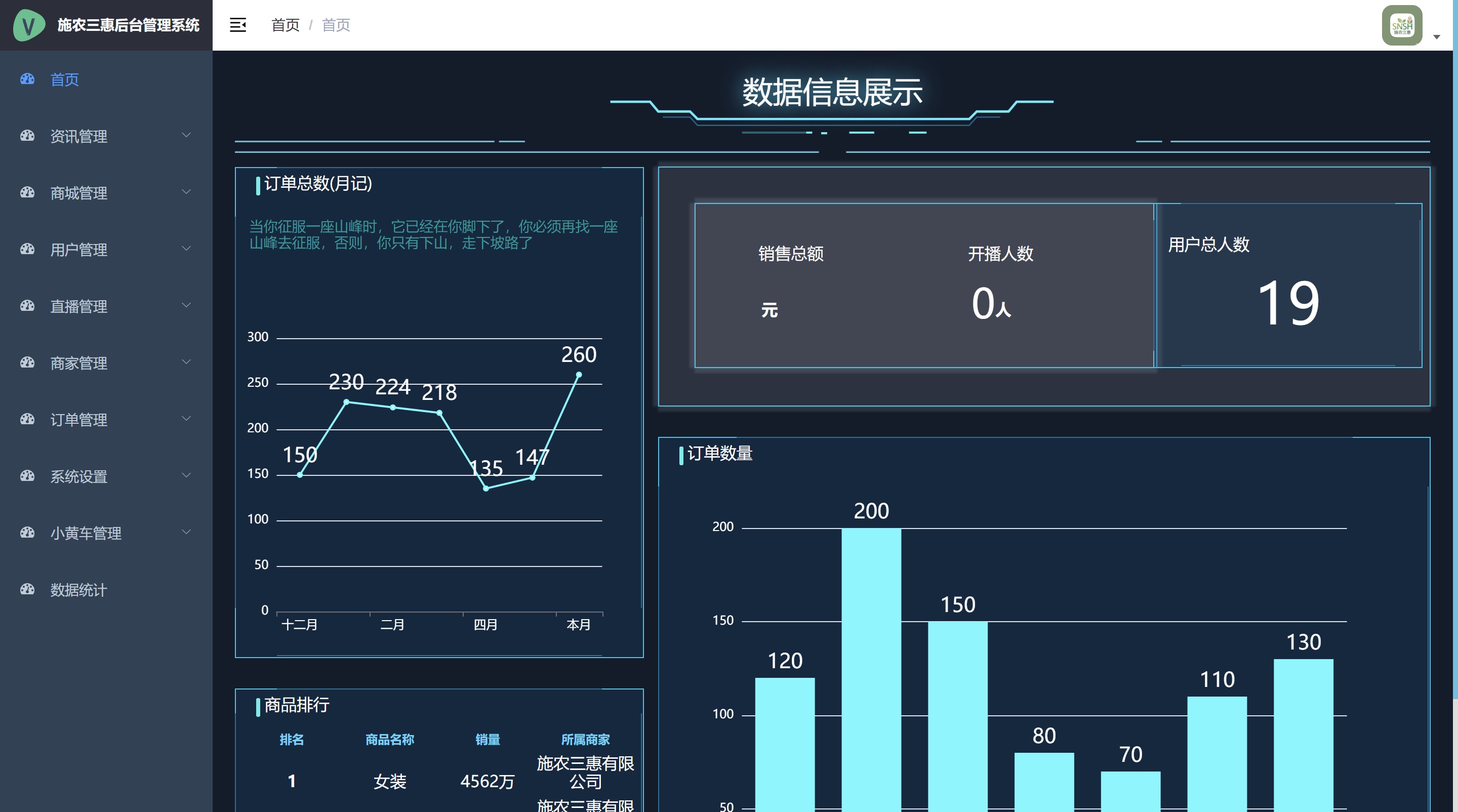The image size is (1458, 812).
Task: Click the icon beside 直播管理
Action: tap(27, 306)
